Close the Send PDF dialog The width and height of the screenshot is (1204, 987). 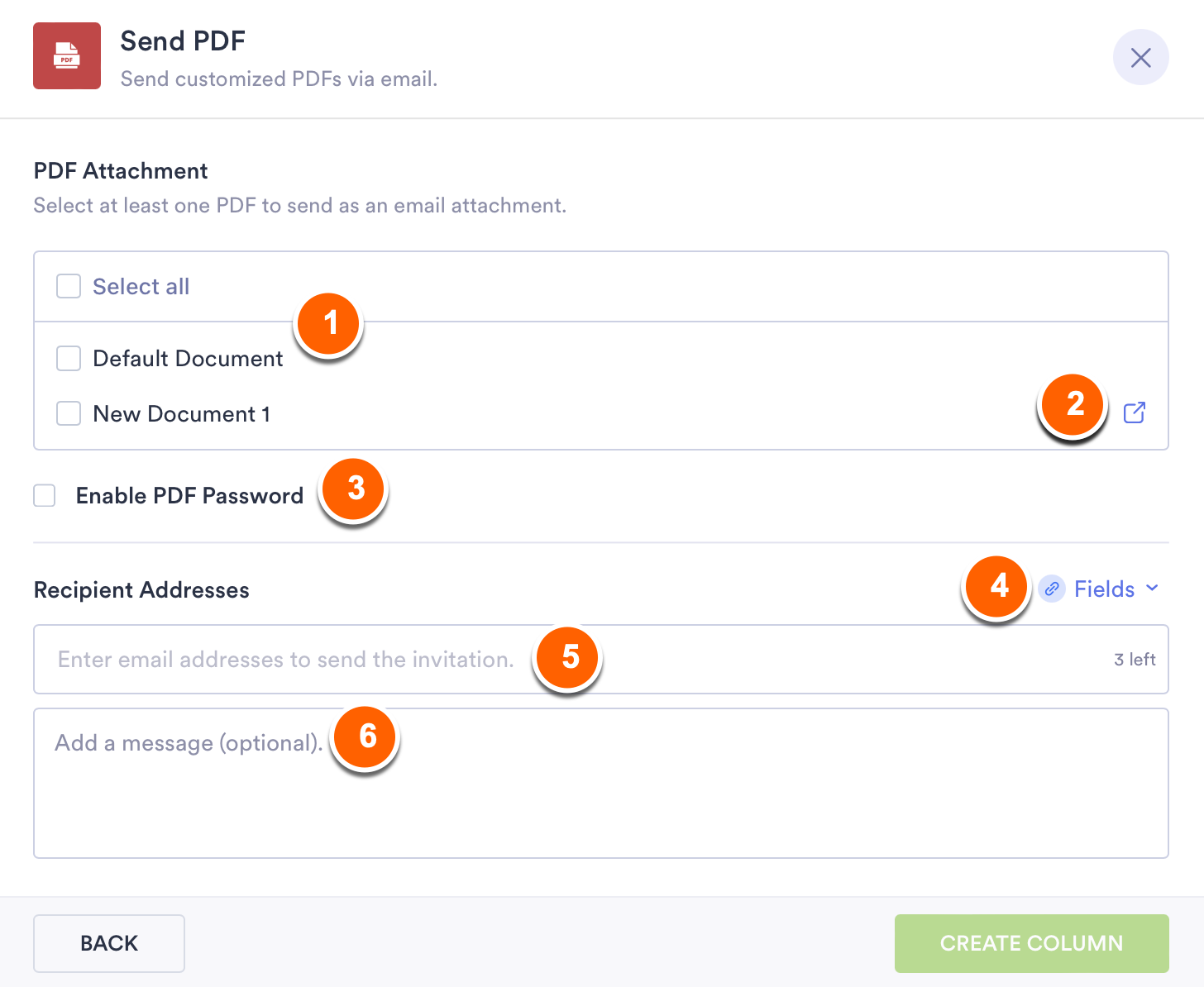pos(1140,57)
